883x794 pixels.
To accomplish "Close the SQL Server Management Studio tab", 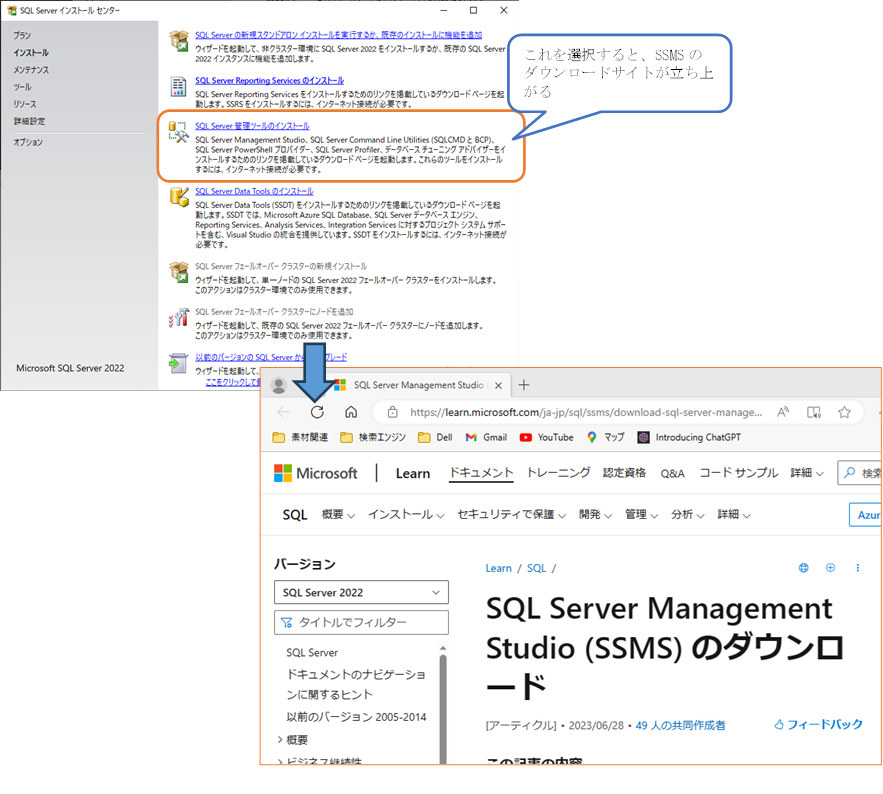I will point(498,385).
